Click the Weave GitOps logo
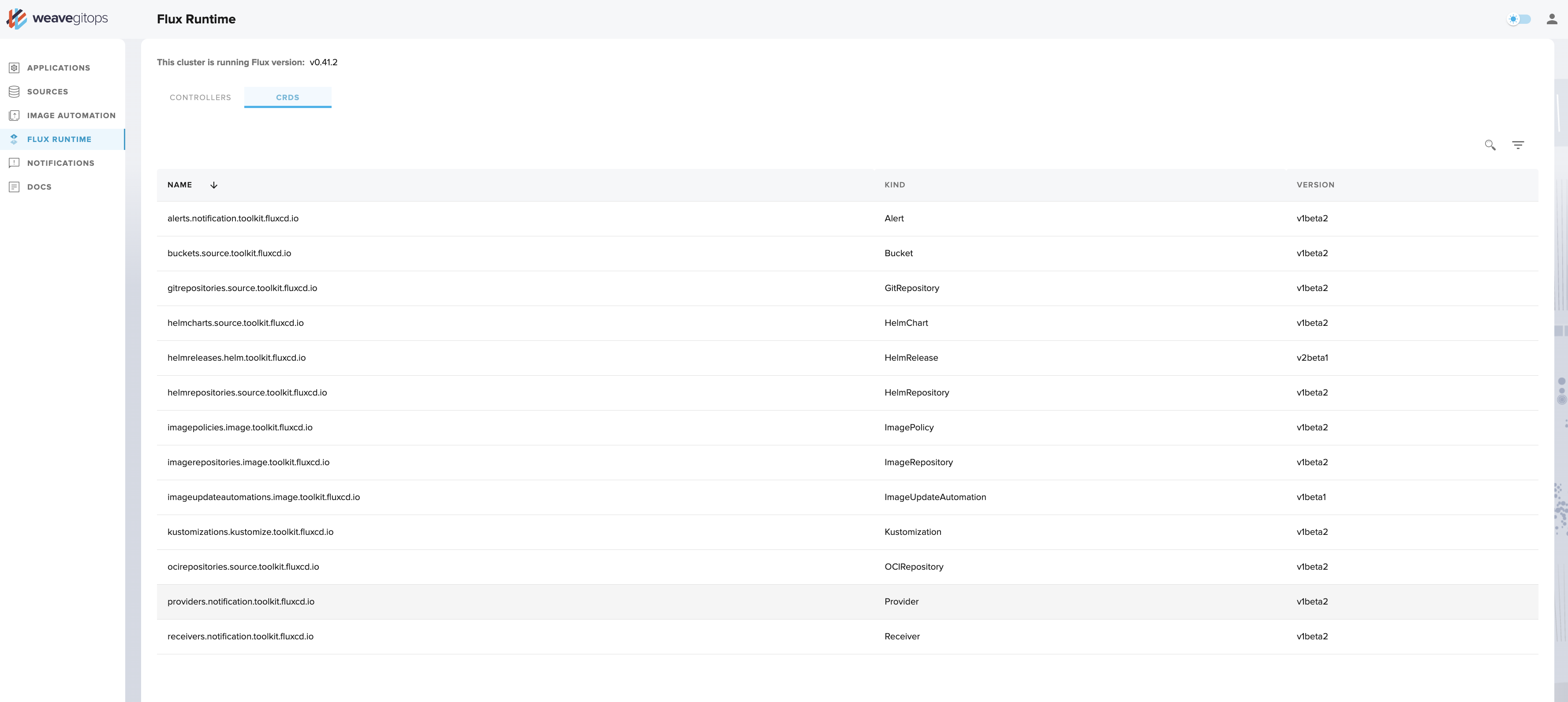The width and height of the screenshot is (1568, 702). pos(56,19)
